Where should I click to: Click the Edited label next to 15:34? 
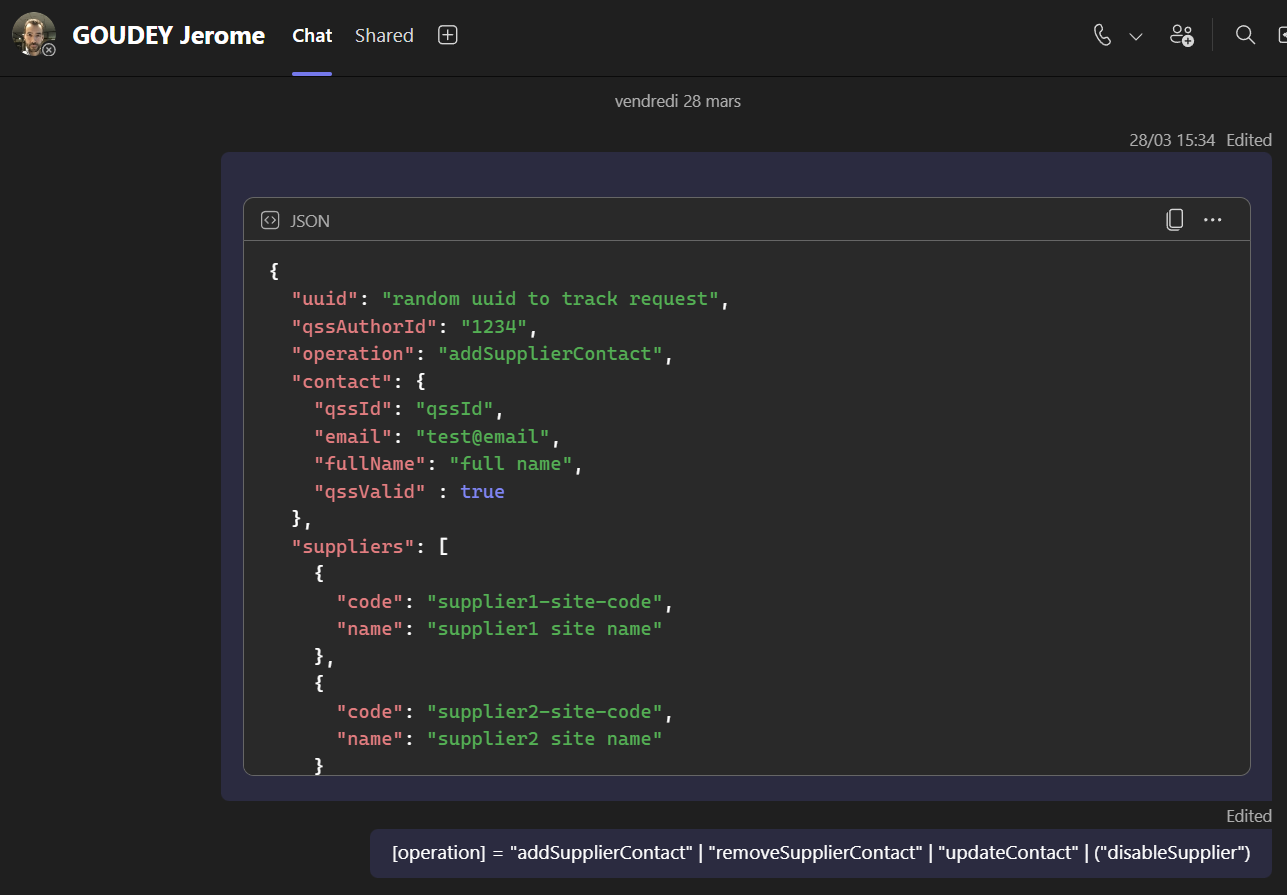[1249, 140]
